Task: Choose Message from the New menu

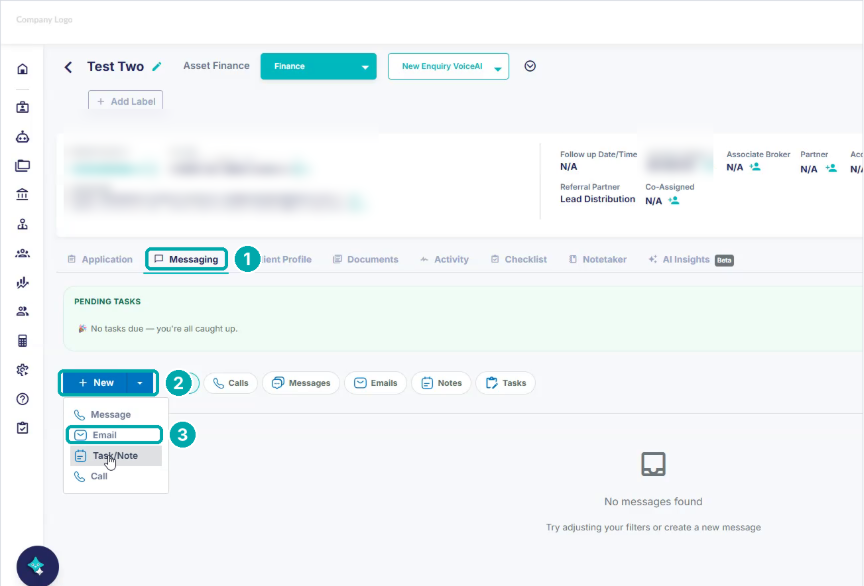Action: [x=116, y=415]
